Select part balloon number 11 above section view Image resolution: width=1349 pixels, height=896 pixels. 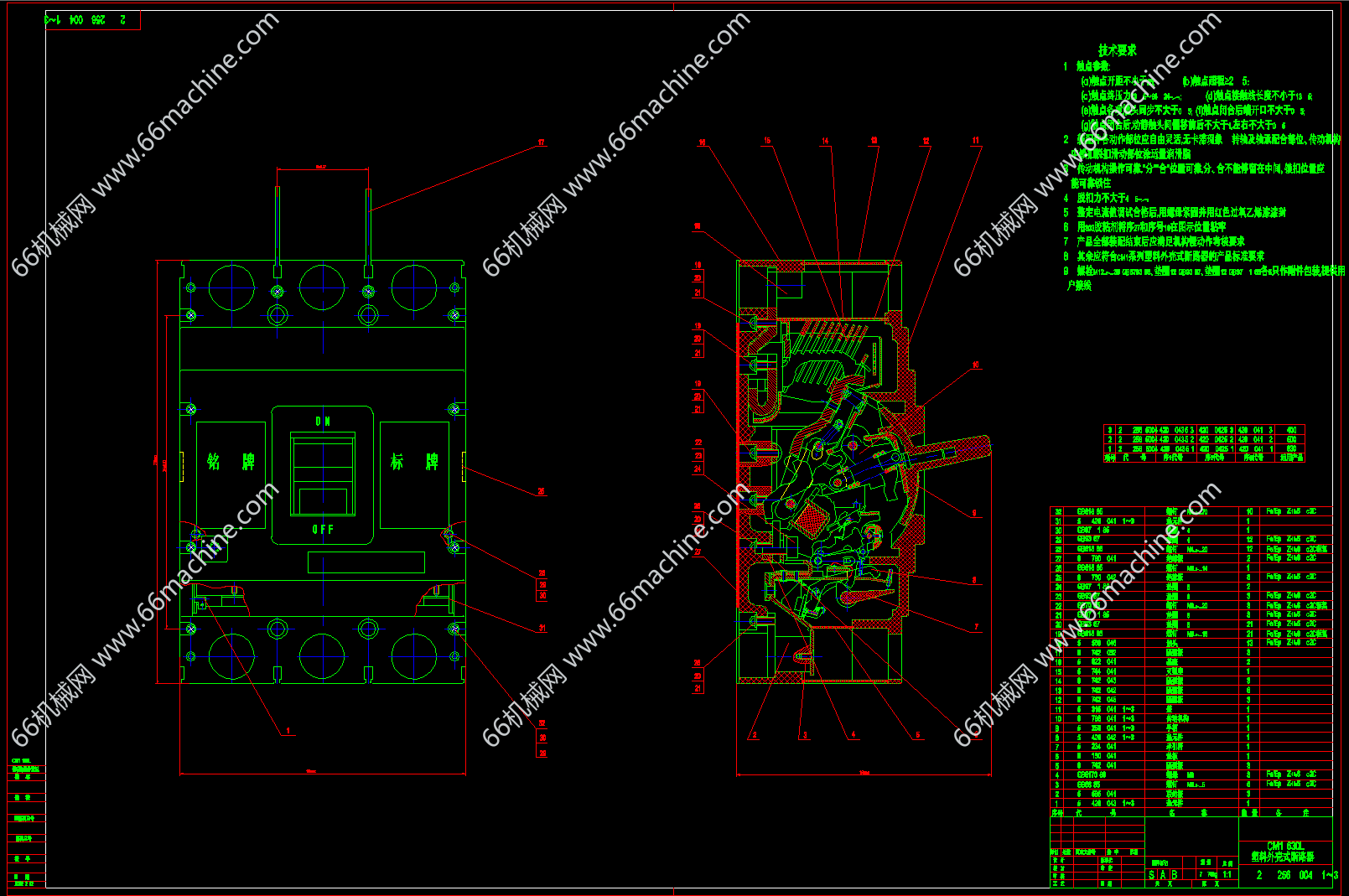click(976, 141)
